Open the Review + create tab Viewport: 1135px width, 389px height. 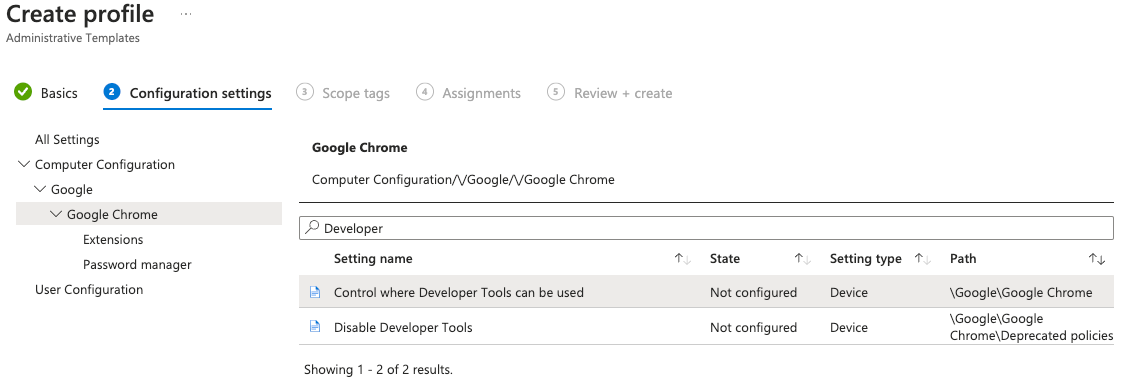[623, 93]
